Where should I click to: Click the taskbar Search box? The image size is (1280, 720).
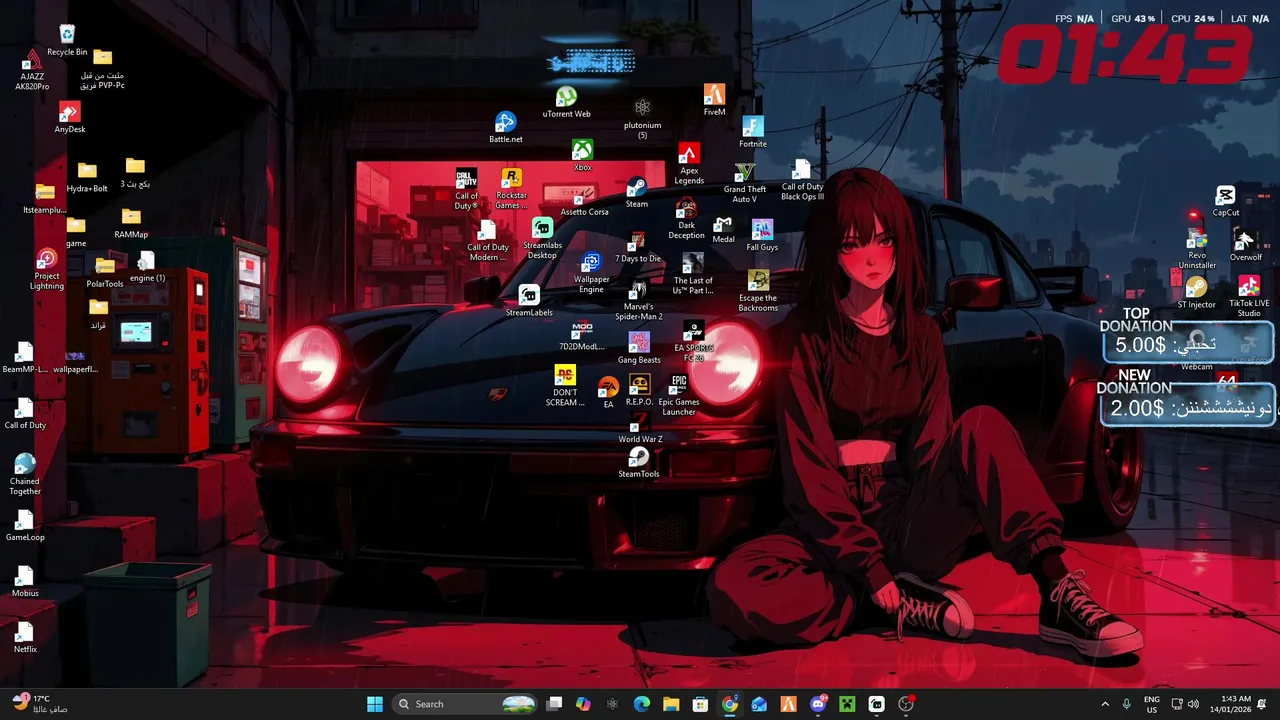tap(466, 704)
